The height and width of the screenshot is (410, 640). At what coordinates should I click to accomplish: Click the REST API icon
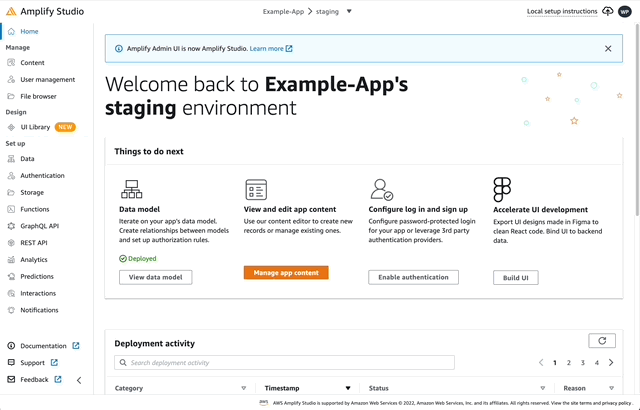11,243
